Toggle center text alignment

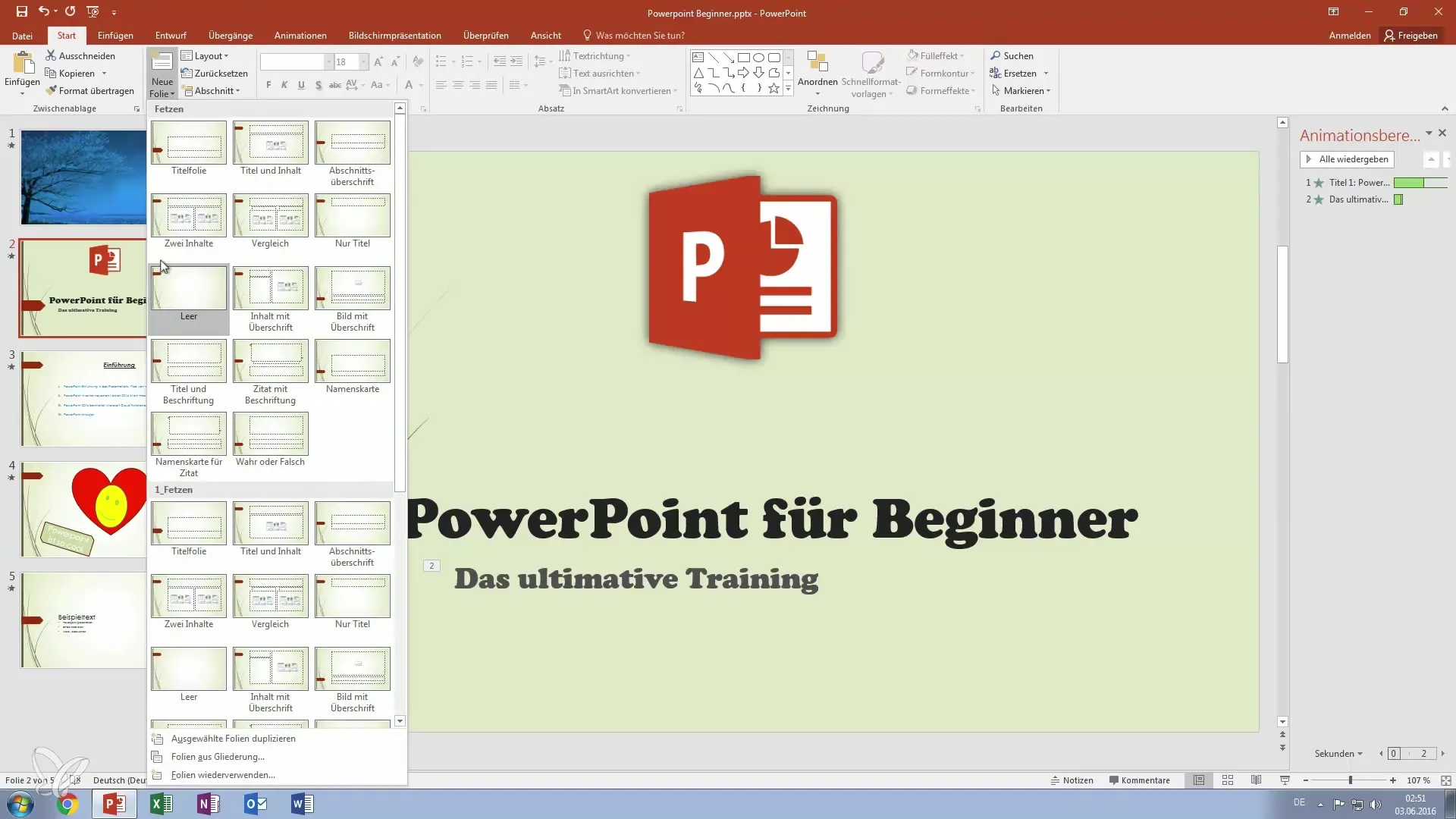457,85
